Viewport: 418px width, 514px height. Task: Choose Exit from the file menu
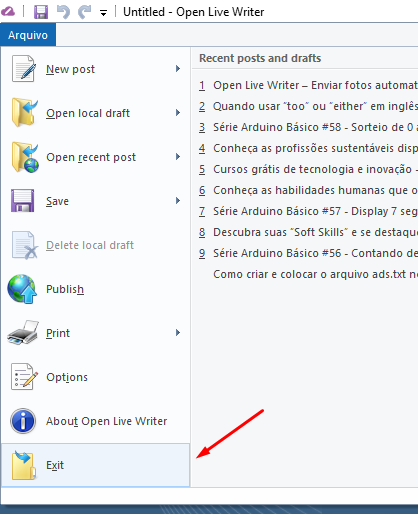[96, 465]
